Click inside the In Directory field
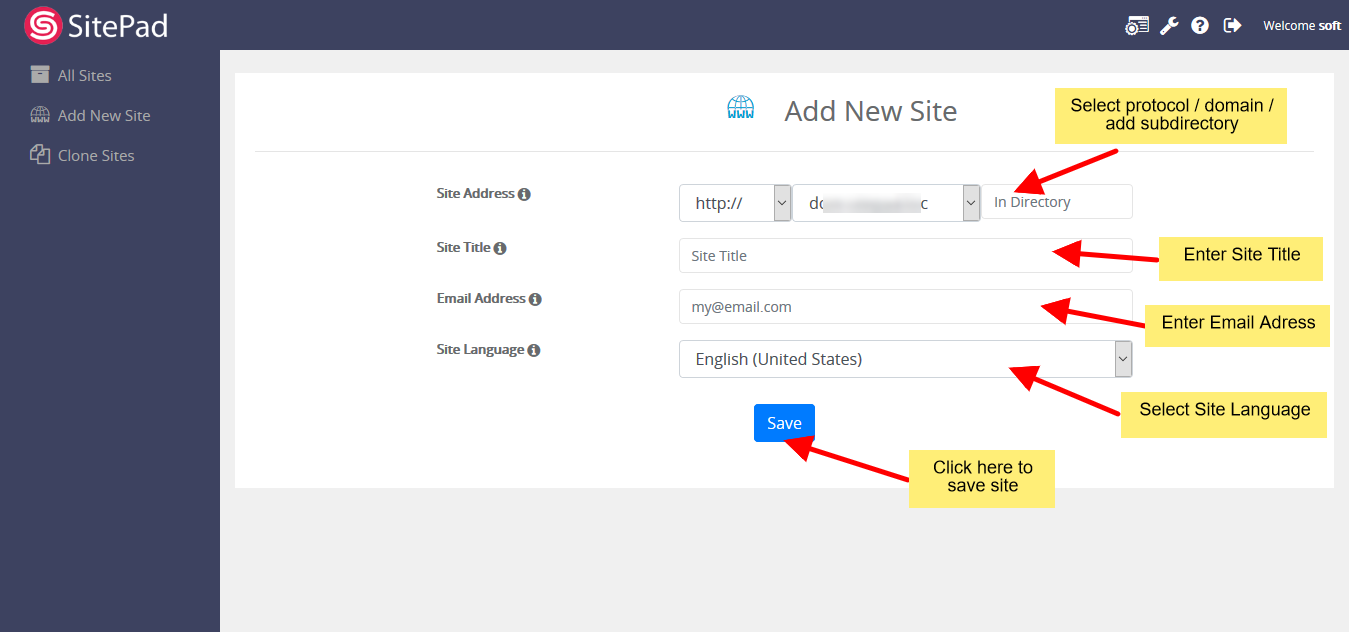Image resolution: width=1349 pixels, height=632 pixels. 1055,201
